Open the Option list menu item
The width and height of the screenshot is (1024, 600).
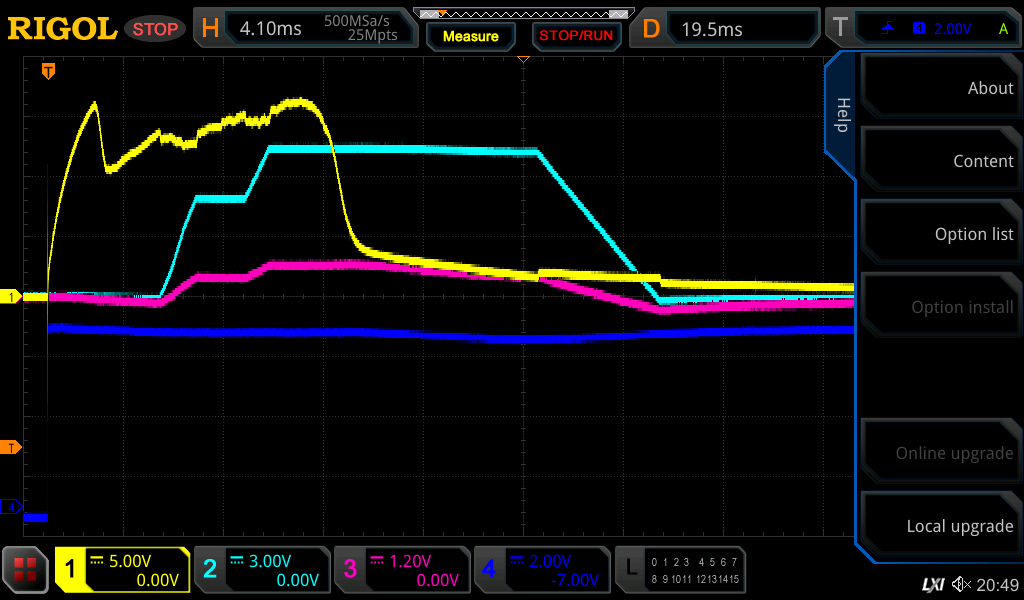click(940, 234)
